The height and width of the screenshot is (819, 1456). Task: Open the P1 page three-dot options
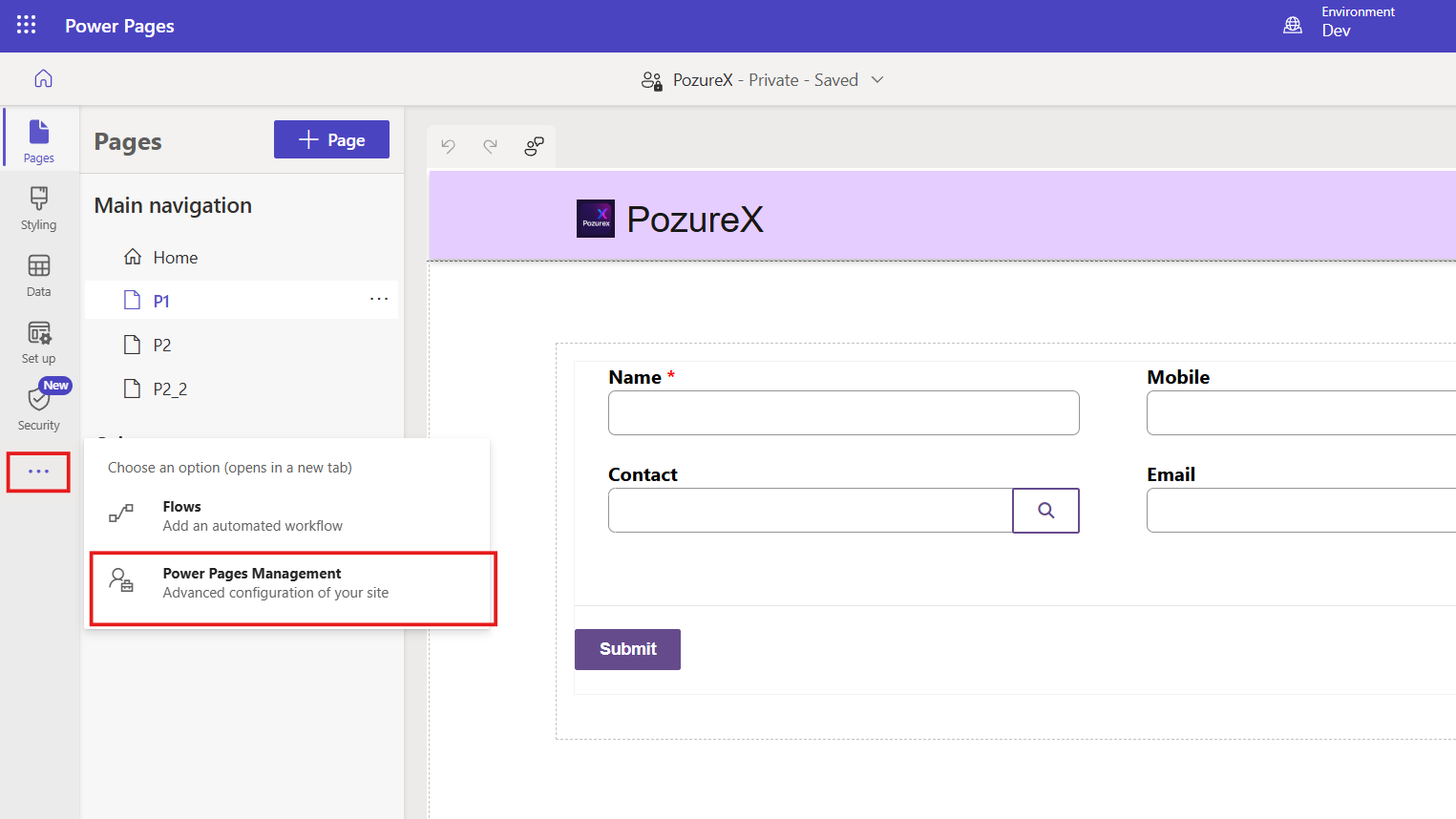point(379,300)
